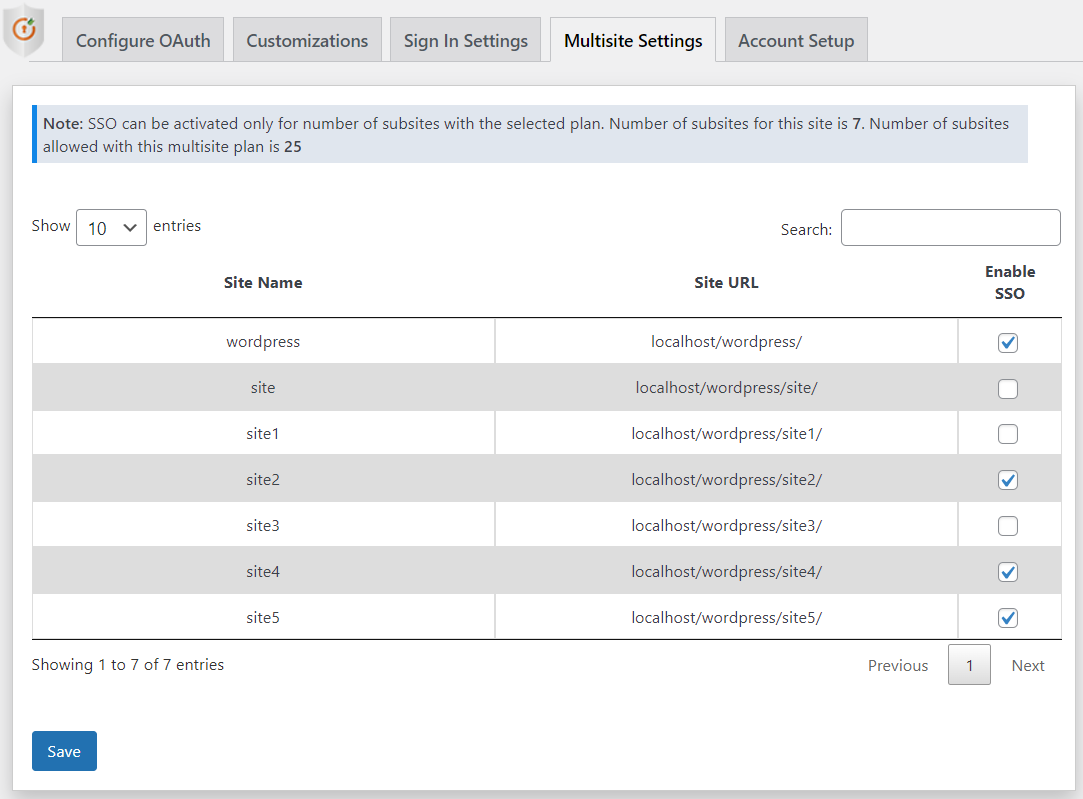Image resolution: width=1083 pixels, height=799 pixels.
Task: Enable SSO checkbox for site1
Action: pos(1008,434)
